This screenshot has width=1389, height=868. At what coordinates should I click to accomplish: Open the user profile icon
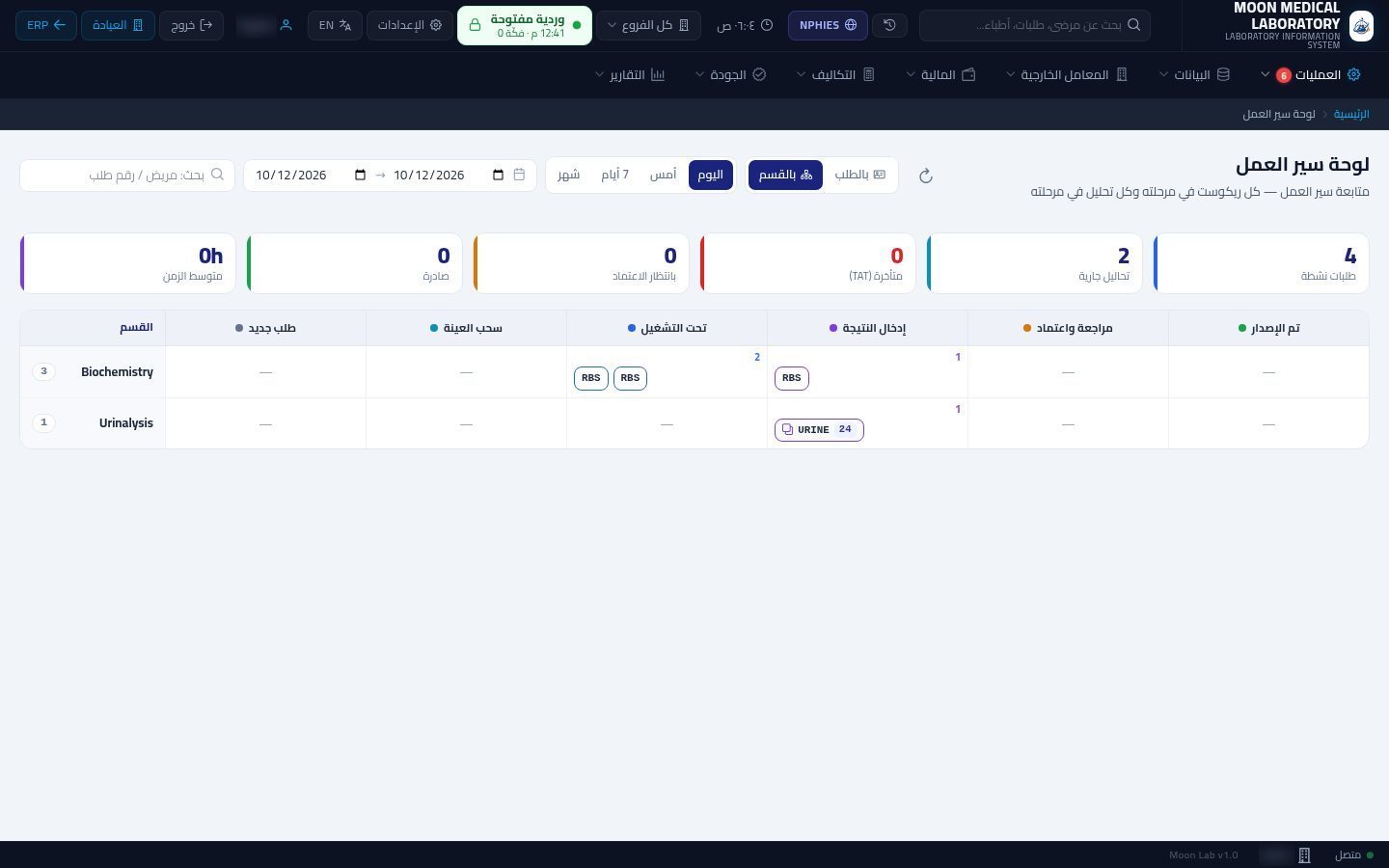pyautogui.click(x=286, y=25)
